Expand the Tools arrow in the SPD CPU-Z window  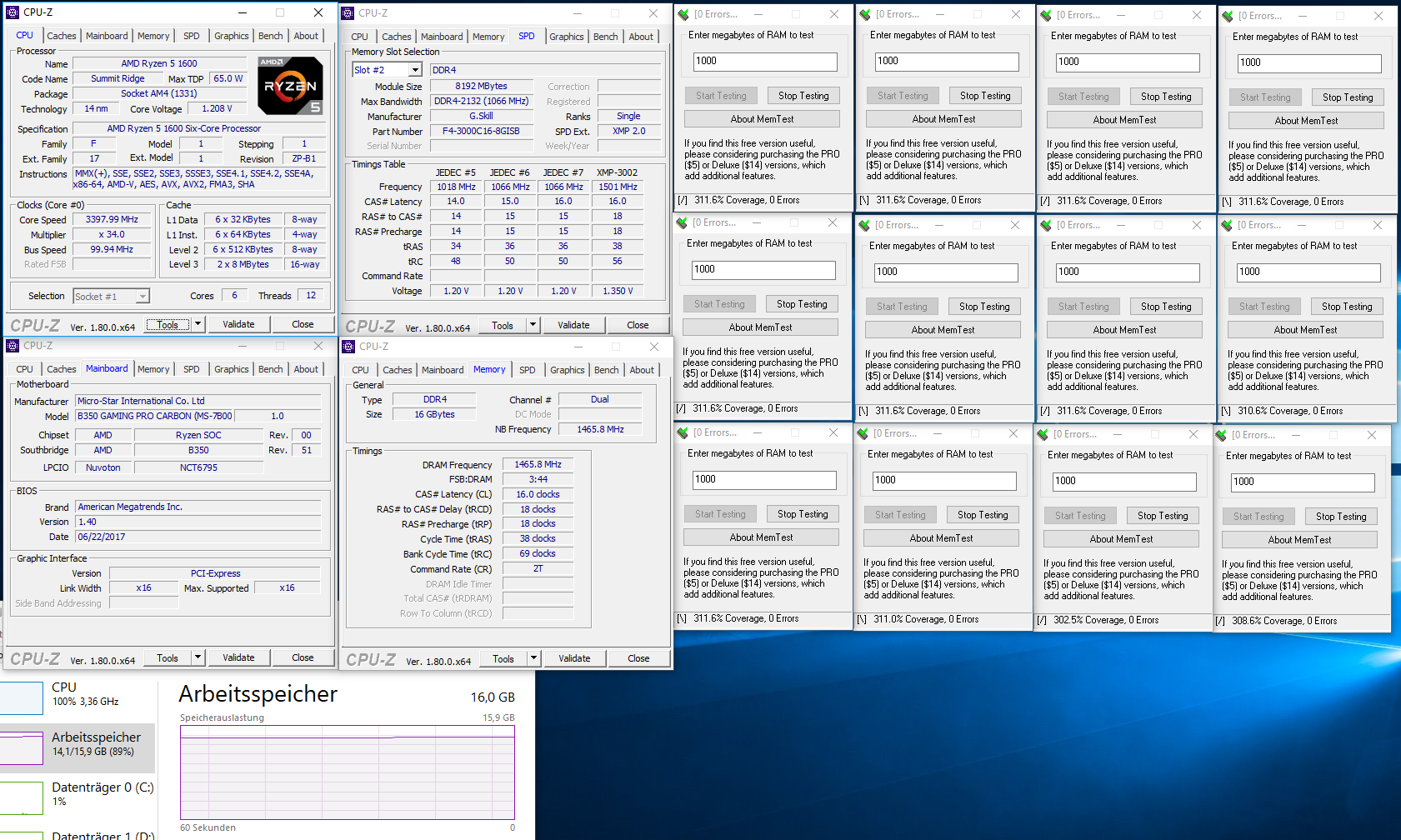533,325
